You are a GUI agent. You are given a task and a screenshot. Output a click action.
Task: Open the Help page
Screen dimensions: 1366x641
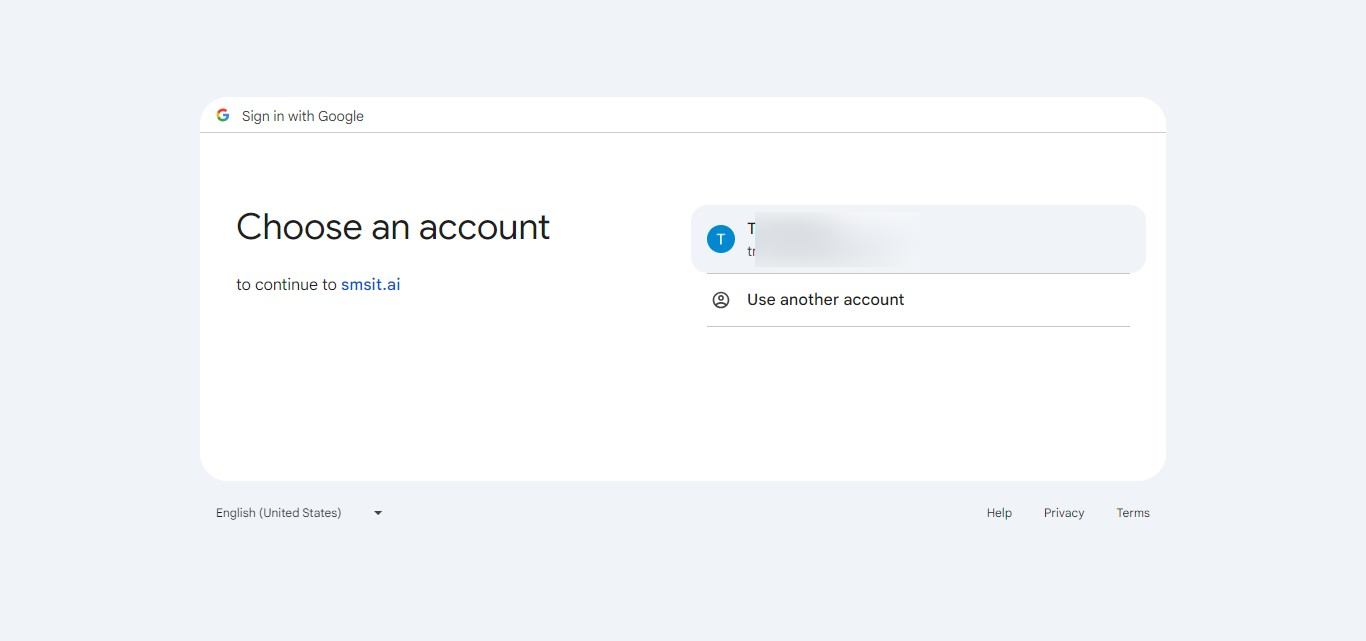click(998, 512)
